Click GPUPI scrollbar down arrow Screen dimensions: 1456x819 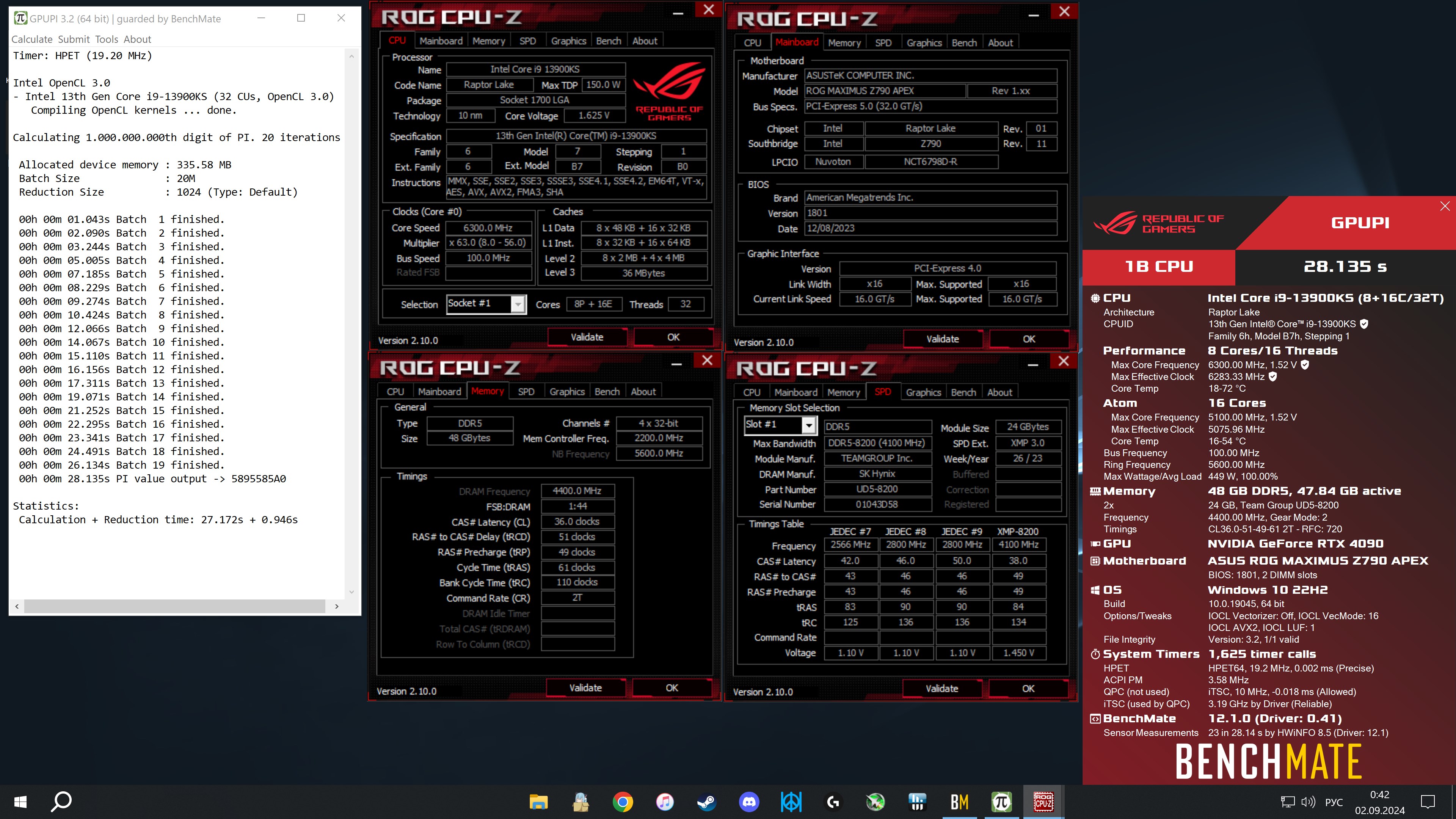click(x=351, y=592)
